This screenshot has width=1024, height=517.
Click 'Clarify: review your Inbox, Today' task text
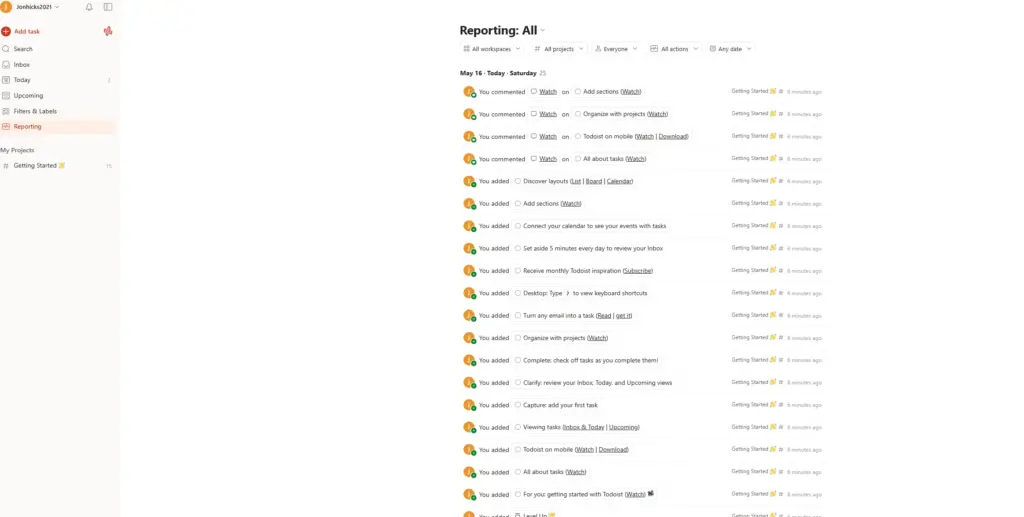[x=598, y=383]
